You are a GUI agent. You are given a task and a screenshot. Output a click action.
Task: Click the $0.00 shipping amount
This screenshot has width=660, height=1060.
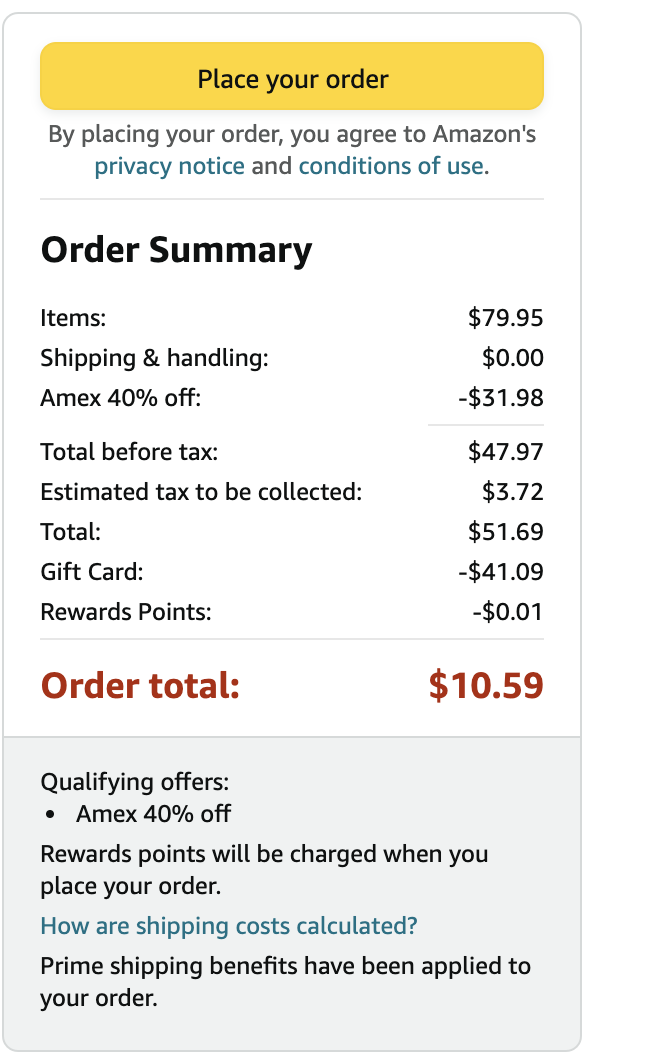point(512,358)
